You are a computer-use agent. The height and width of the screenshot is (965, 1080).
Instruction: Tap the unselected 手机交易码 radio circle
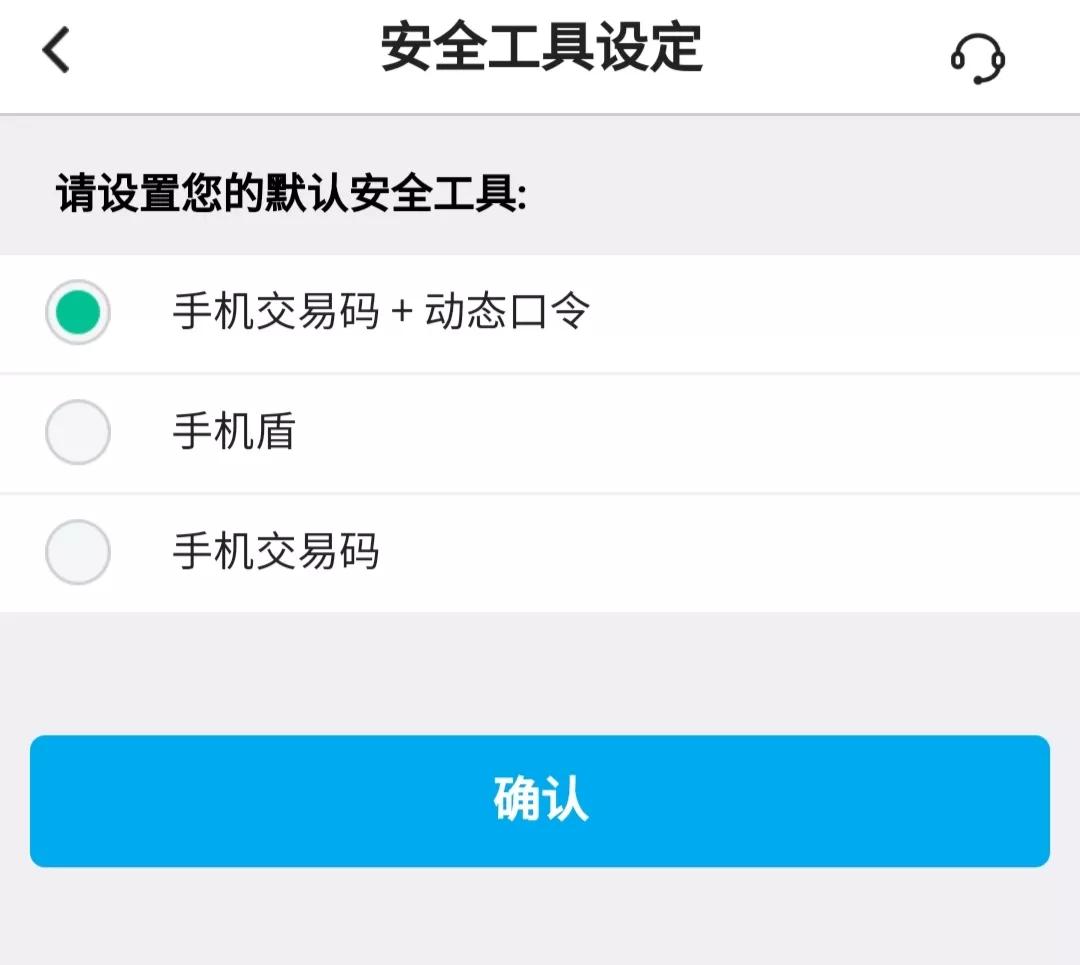click(x=78, y=552)
